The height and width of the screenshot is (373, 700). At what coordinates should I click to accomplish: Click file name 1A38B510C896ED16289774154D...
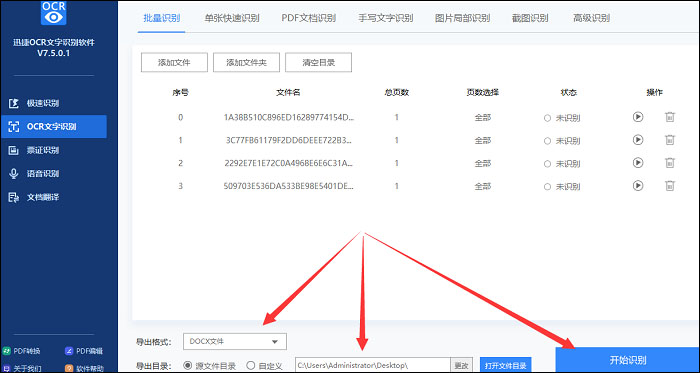pos(289,117)
